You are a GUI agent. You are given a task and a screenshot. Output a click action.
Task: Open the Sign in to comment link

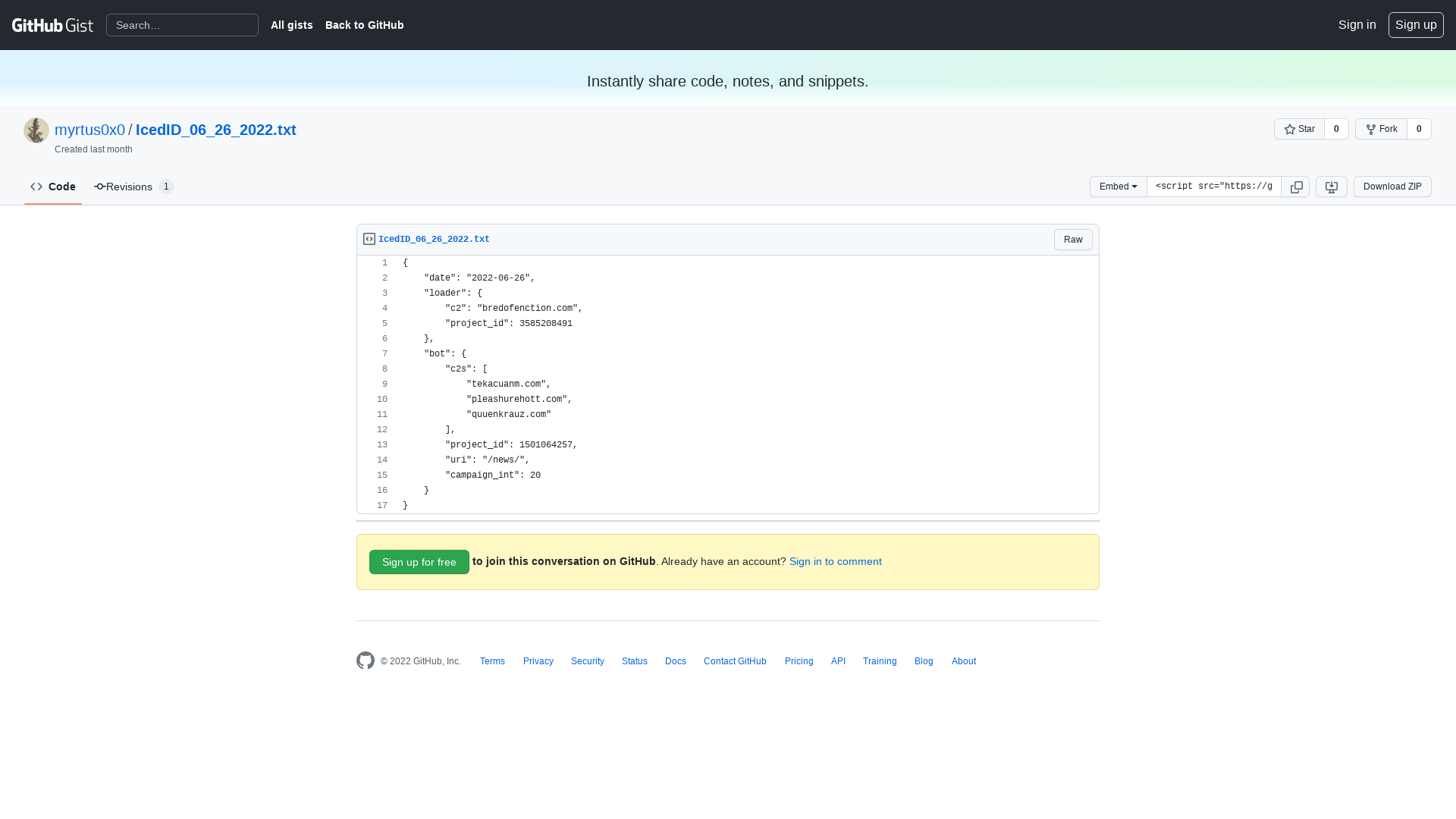coord(835,561)
